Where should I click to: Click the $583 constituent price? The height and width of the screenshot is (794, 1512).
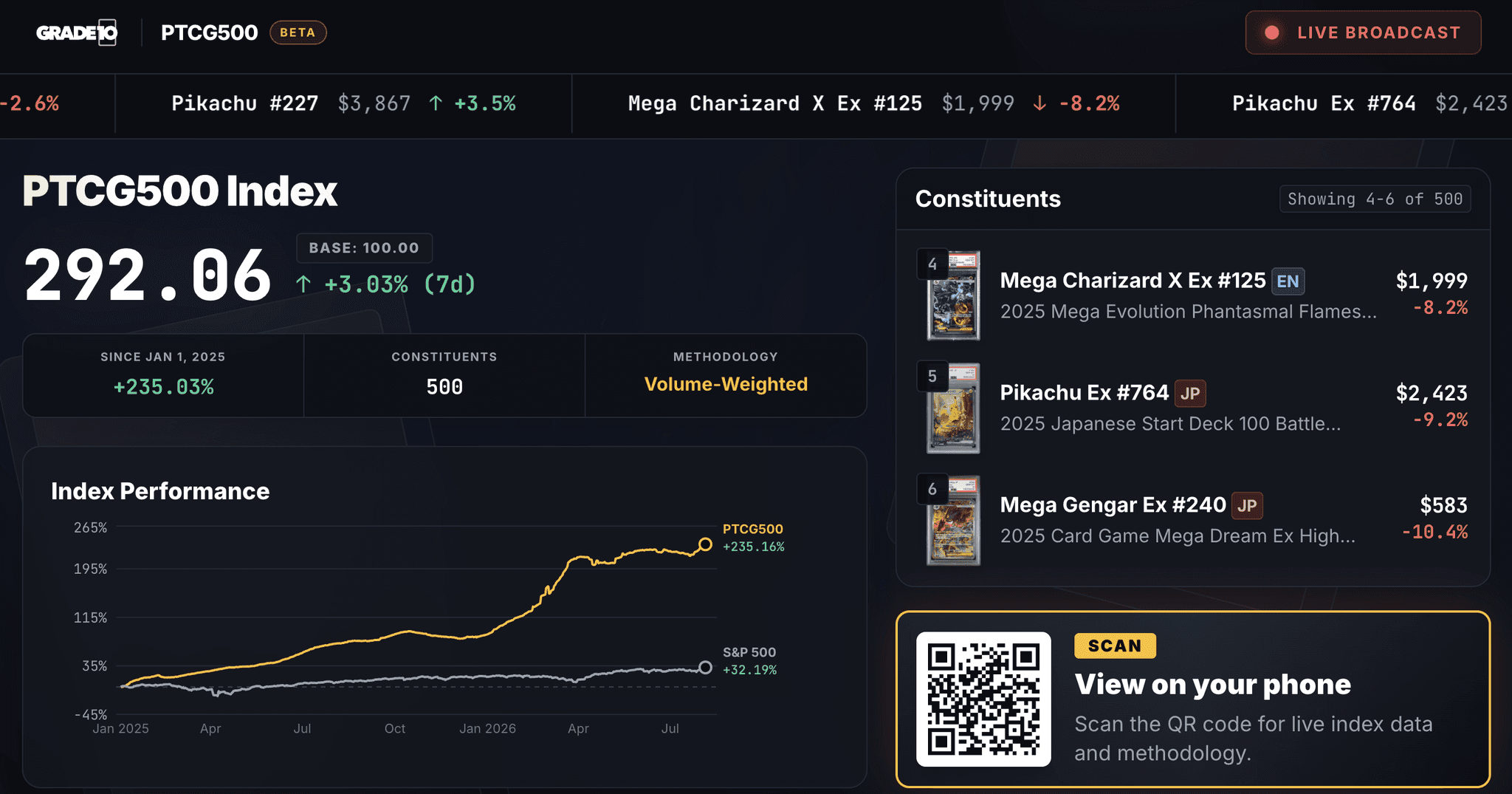[1443, 506]
